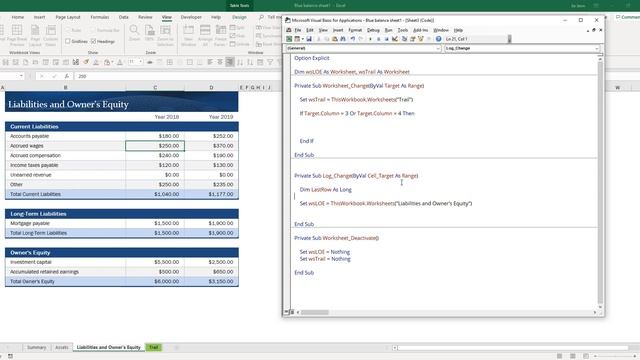Open Insert UserForm dropdown arrow
640x360 pixels.
tap(303, 39)
